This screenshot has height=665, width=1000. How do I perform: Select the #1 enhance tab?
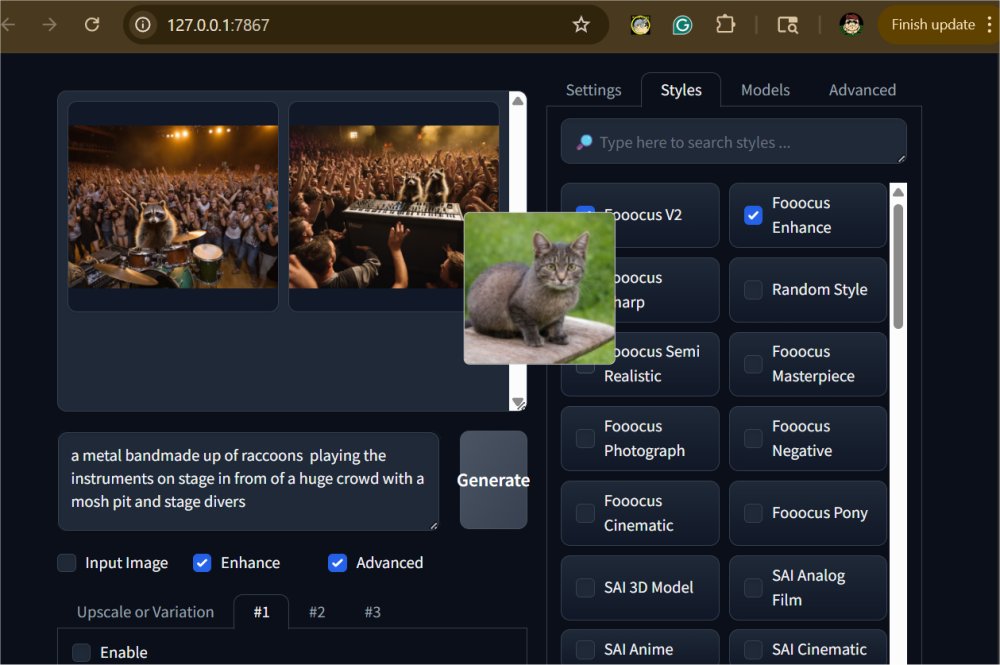tap(261, 612)
